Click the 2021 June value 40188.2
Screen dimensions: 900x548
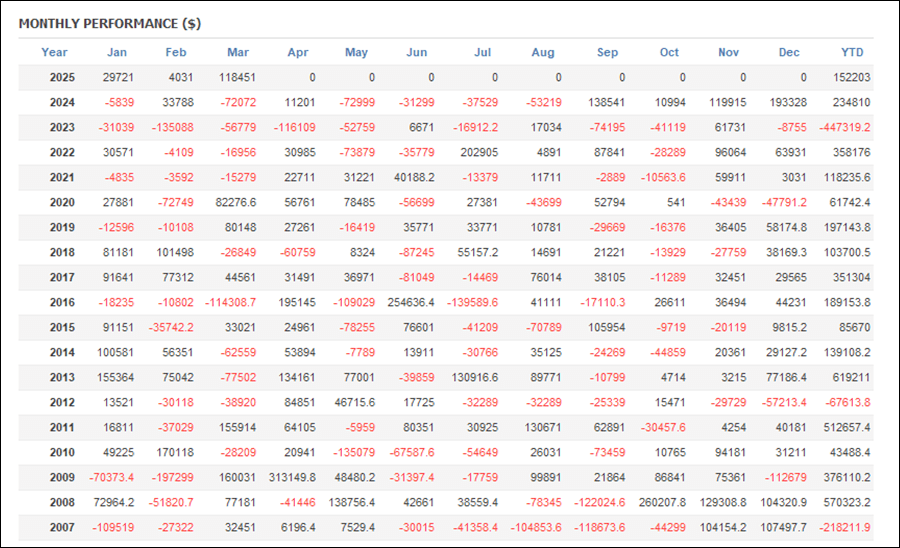414,177
